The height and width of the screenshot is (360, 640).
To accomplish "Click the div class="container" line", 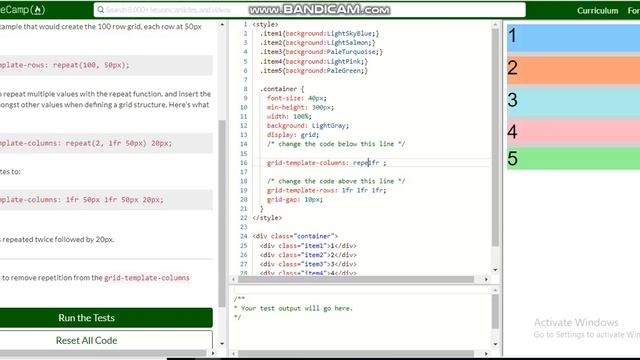I will coord(295,236).
